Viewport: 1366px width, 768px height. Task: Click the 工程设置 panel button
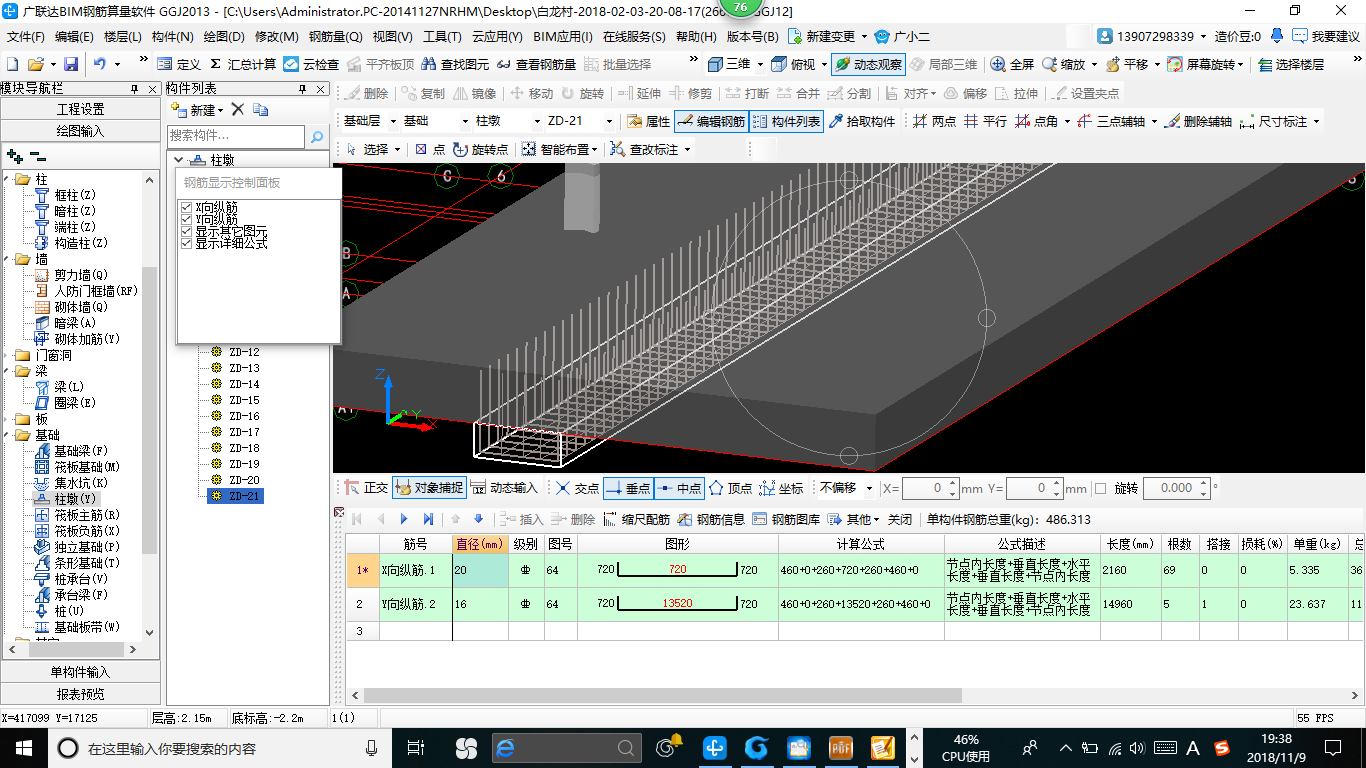80,109
